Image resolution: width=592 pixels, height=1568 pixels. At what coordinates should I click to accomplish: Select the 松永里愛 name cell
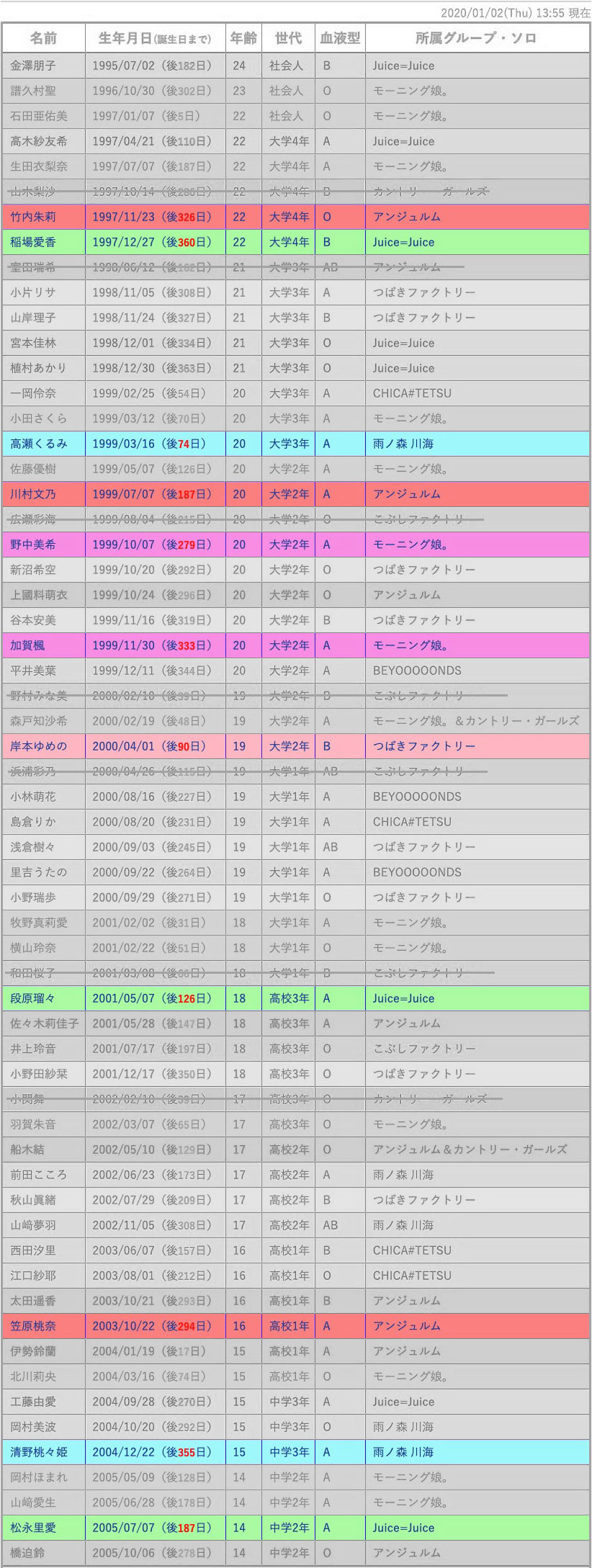(x=44, y=1528)
